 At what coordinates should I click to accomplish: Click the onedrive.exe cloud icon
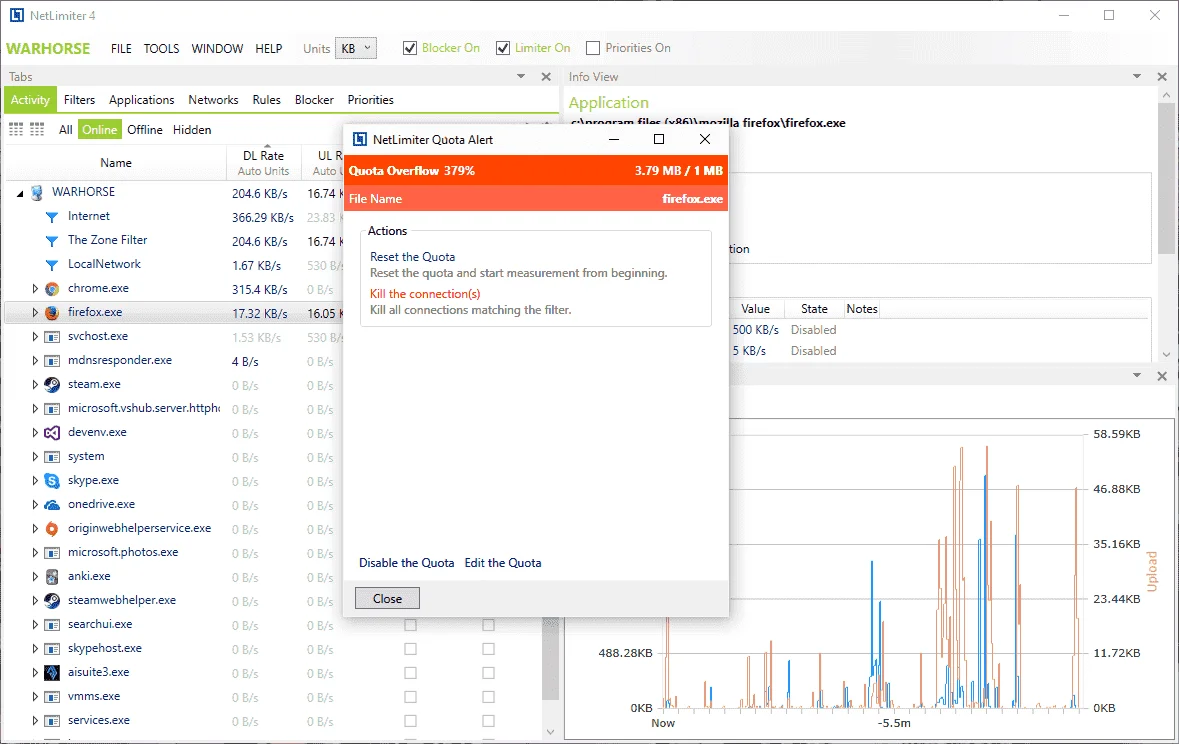(x=52, y=505)
